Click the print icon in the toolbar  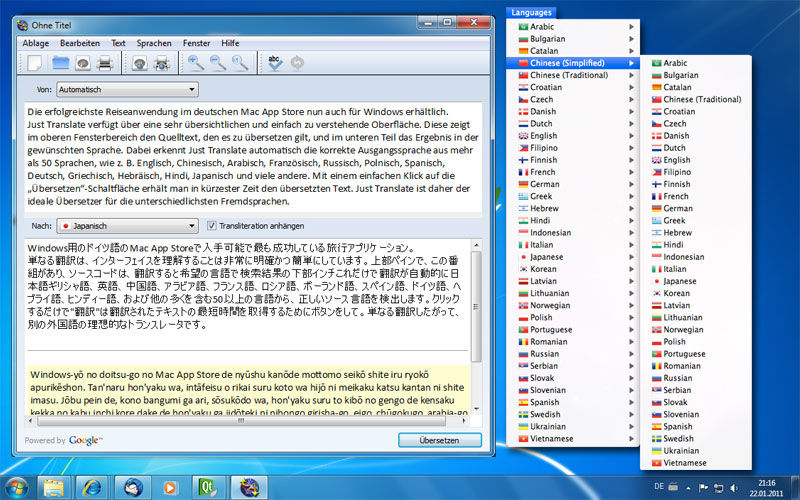pyautogui.click(x=105, y=63)
